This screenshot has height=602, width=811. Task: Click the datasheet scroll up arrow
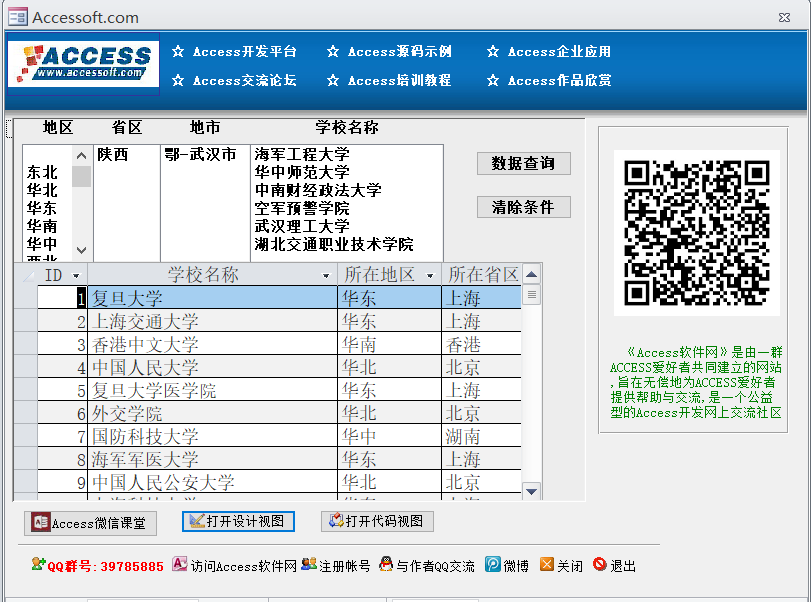point(532,274)
